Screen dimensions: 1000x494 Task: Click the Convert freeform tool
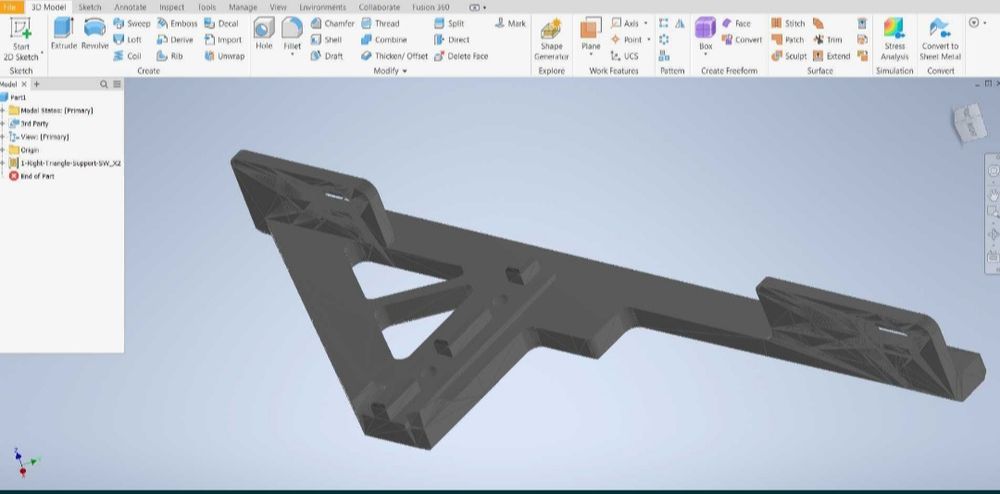tap(742, 40)
